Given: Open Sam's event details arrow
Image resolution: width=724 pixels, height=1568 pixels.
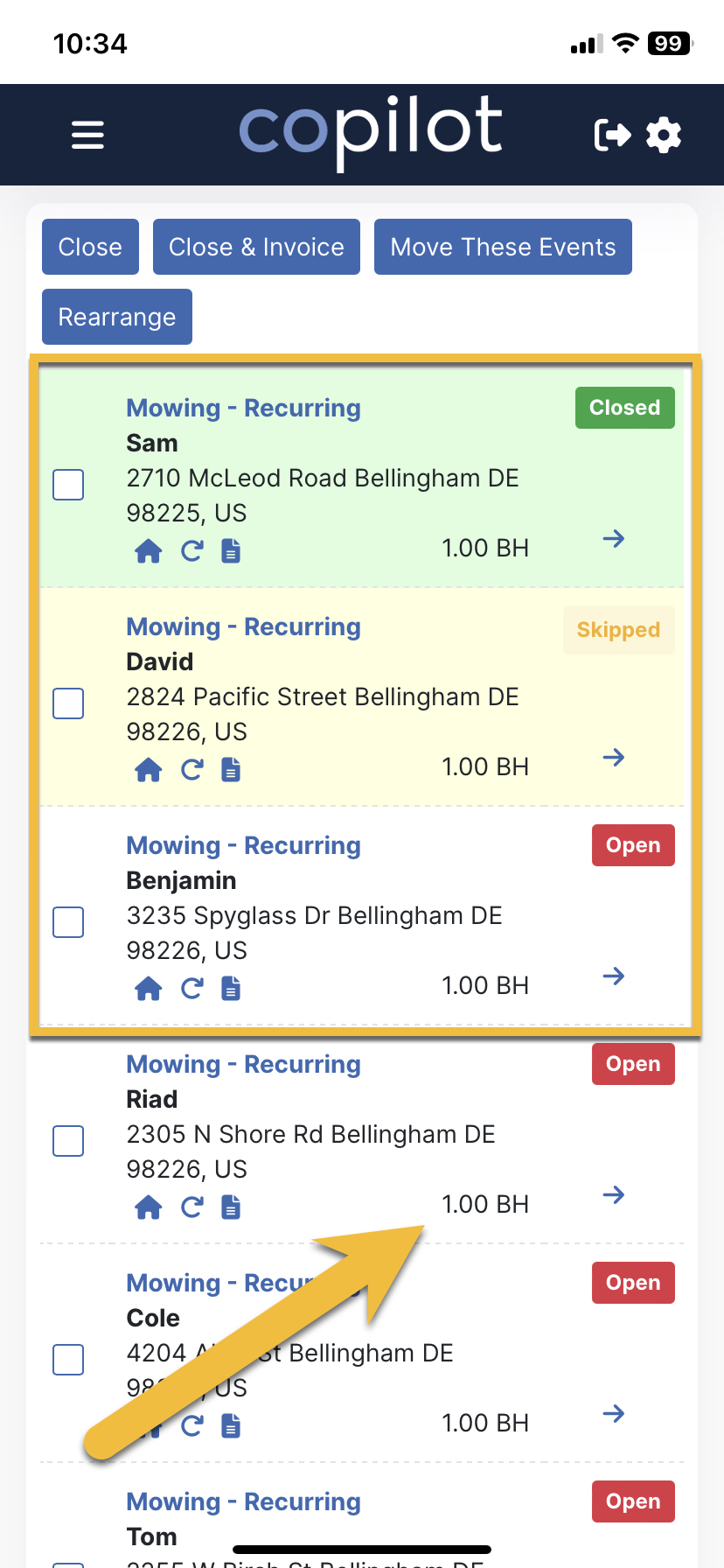Looking at the screenshot, I should [614, 538].
